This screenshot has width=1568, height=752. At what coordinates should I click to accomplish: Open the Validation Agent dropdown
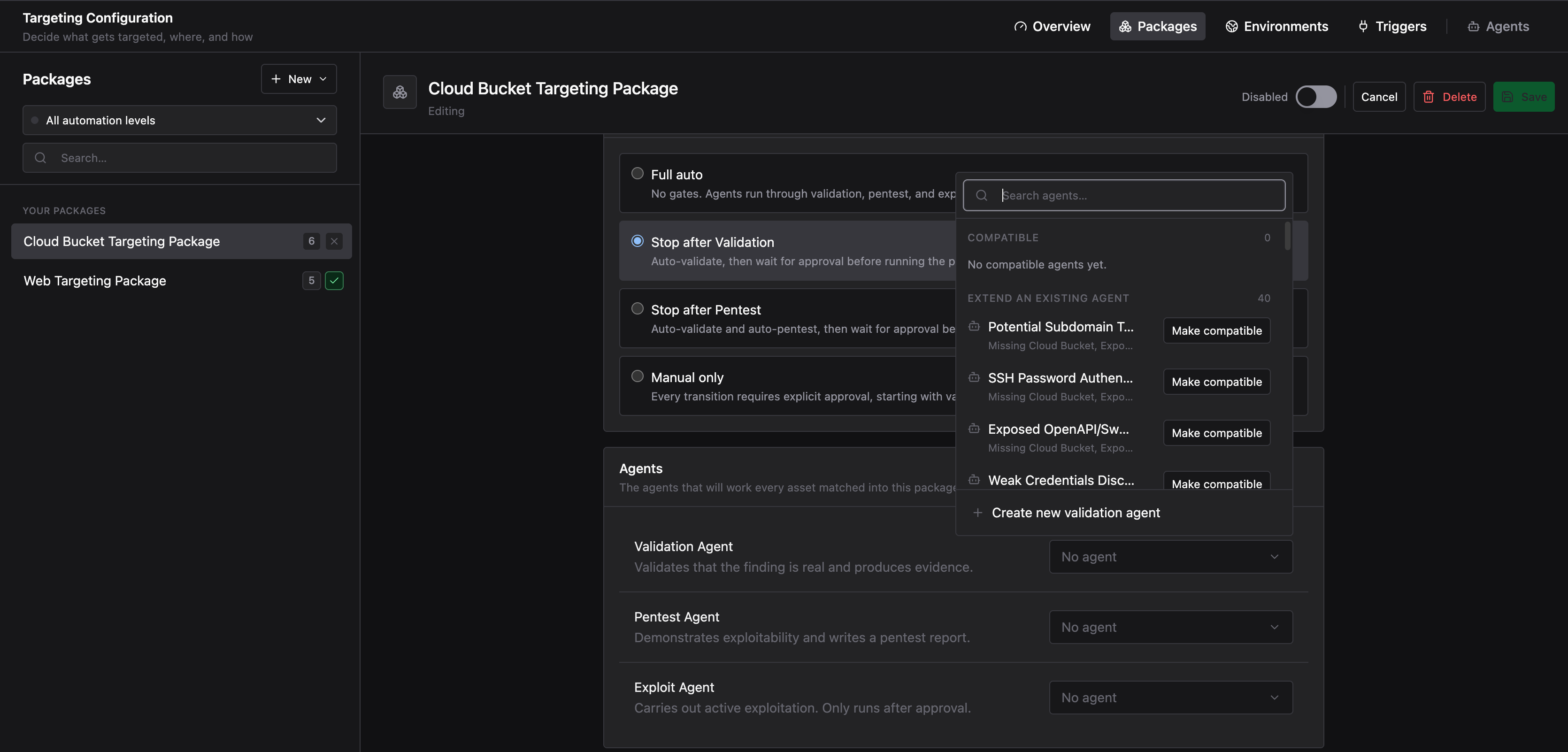tap(1170, 557)
